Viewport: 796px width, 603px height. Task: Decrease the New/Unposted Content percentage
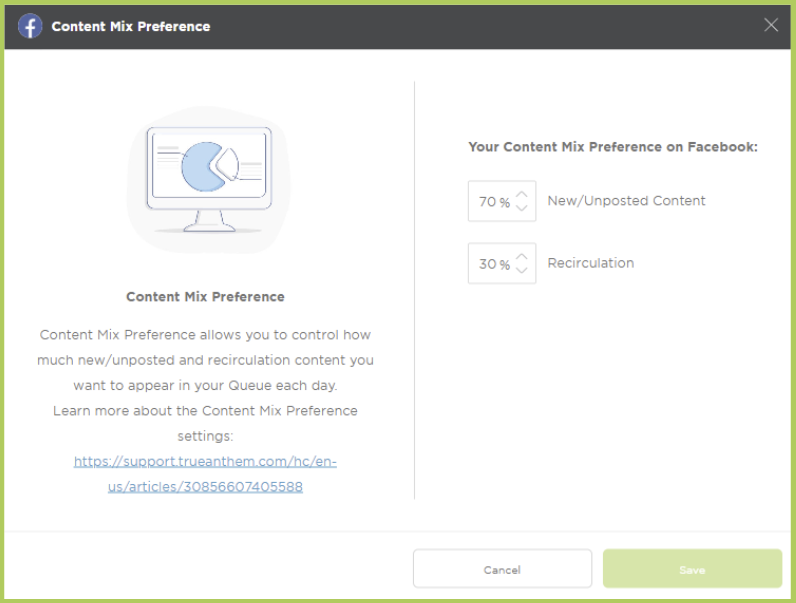click(x=521, y=207)
